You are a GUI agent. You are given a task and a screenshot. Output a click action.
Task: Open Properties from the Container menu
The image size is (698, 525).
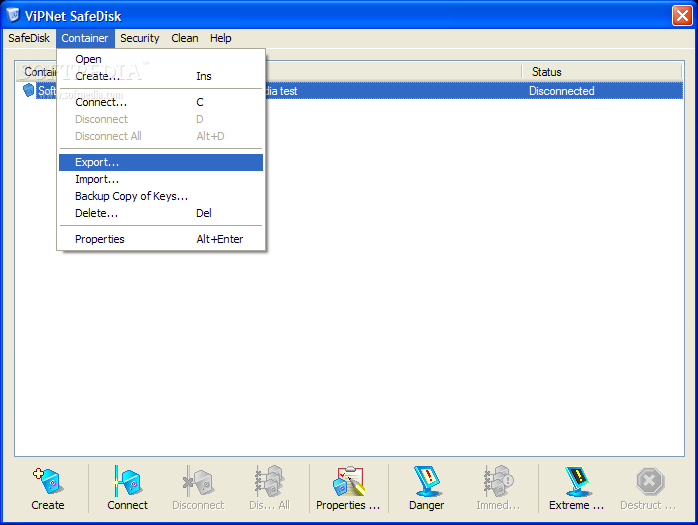click(161, 239)
